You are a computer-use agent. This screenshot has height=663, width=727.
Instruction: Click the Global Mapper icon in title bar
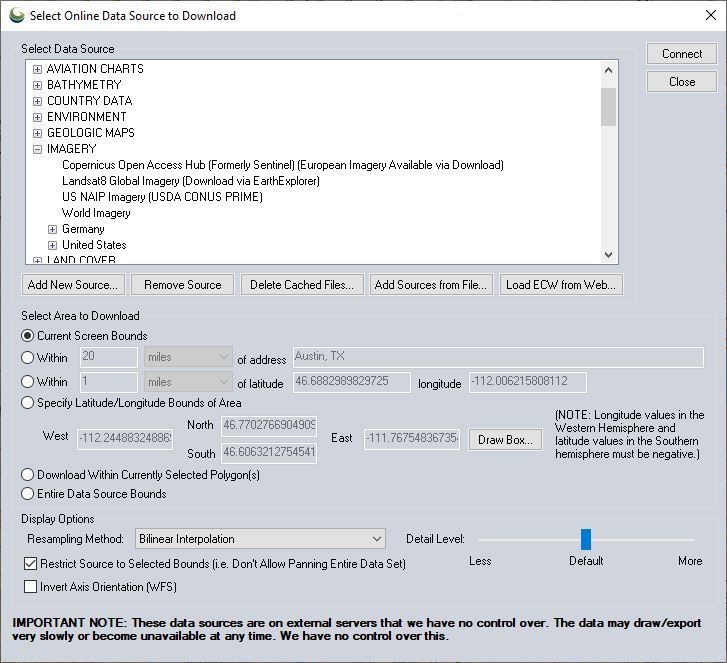17,15
